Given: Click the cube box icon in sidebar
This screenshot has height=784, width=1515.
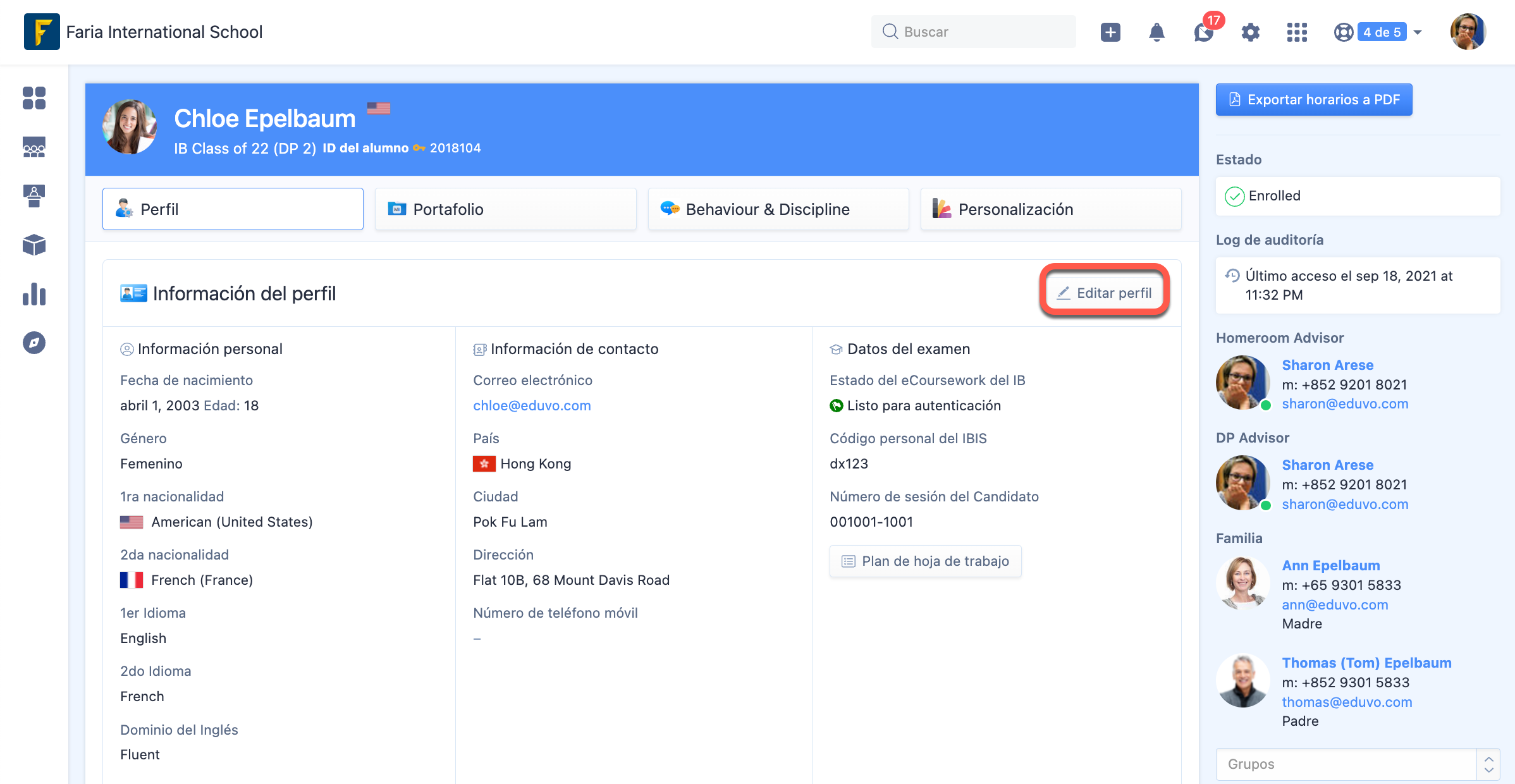Looking at the screenshot, I should pos(34,245).
